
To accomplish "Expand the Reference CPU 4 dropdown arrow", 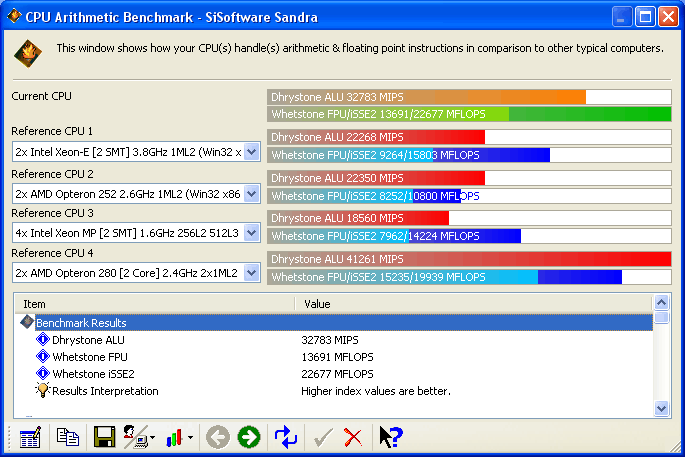I will coord(252,273).
